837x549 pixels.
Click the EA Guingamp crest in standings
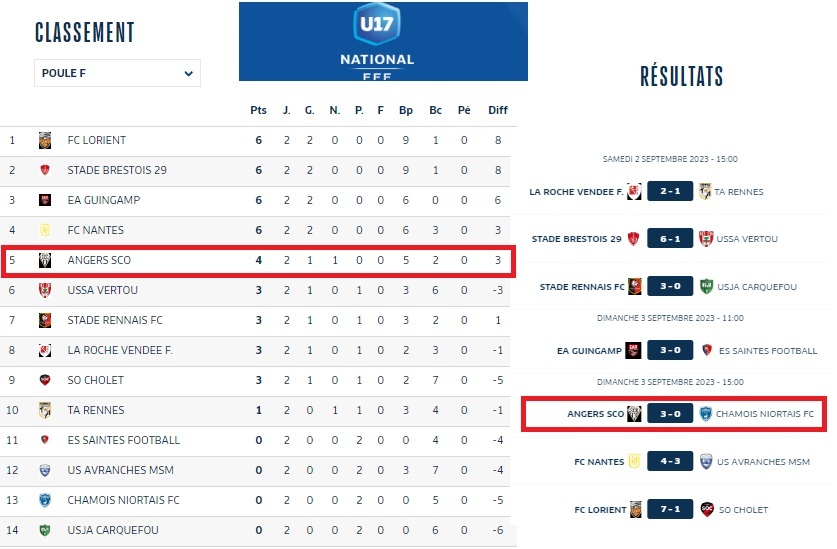coord(45,200)
